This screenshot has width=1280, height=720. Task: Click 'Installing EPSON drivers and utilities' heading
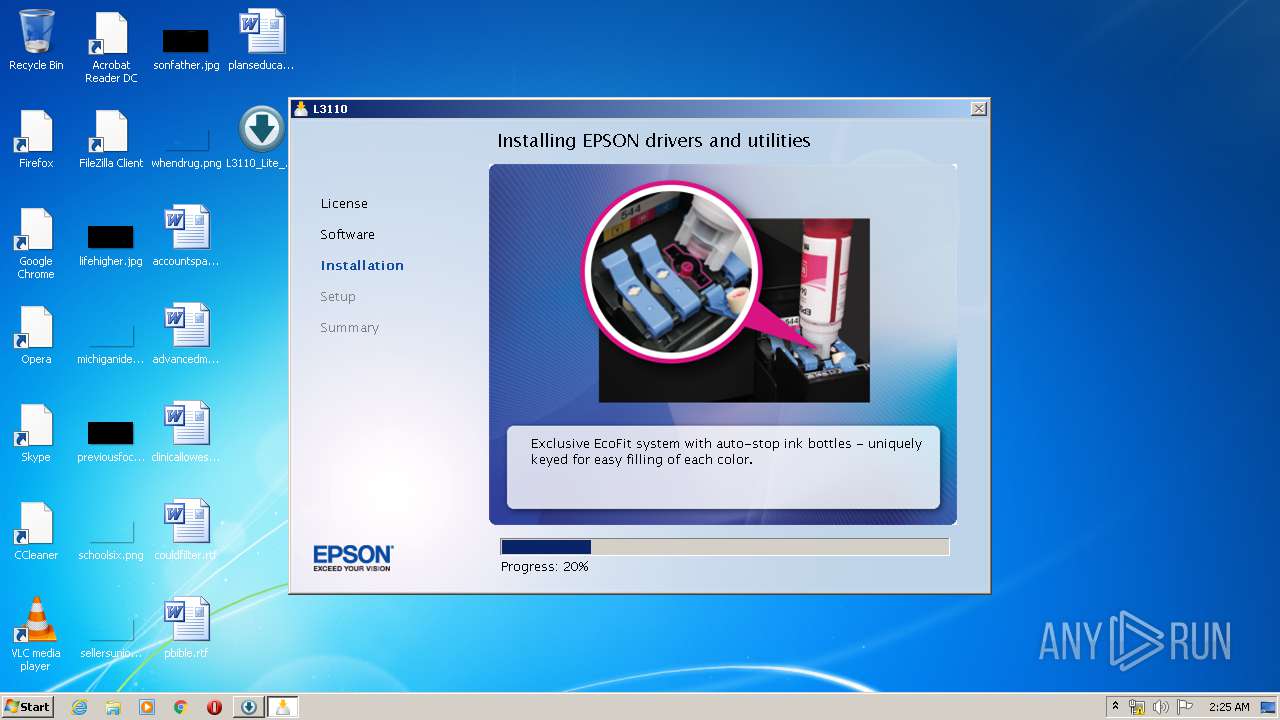[654, 141]
